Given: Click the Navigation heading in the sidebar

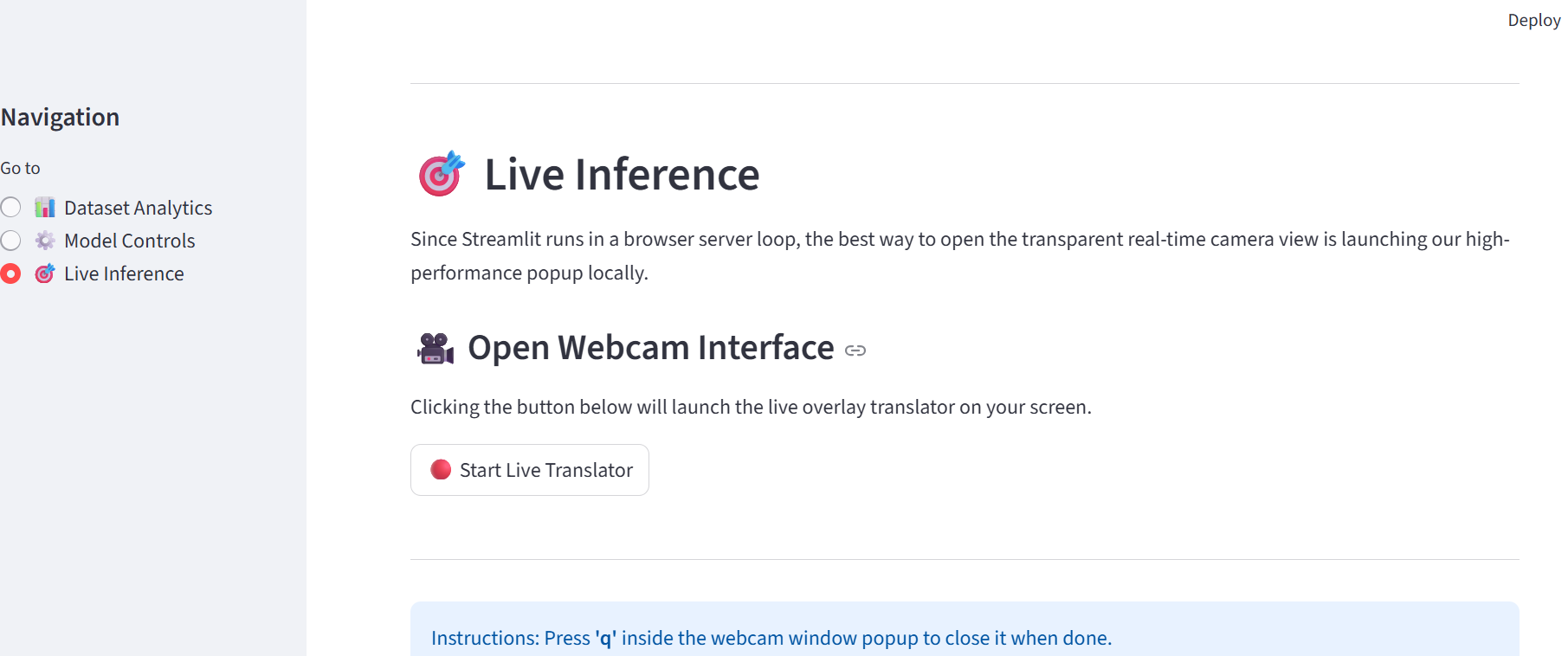Looking at the screenshot, I should point(61,116).
